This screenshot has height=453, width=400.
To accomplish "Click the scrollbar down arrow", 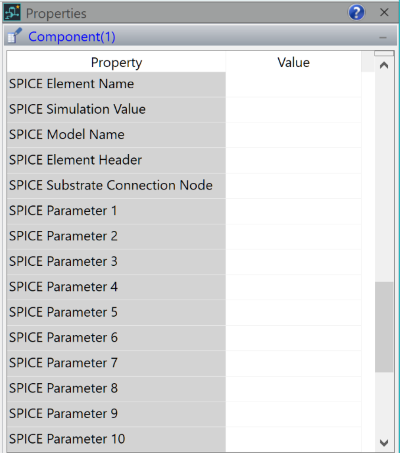I will tap(384, 443).
